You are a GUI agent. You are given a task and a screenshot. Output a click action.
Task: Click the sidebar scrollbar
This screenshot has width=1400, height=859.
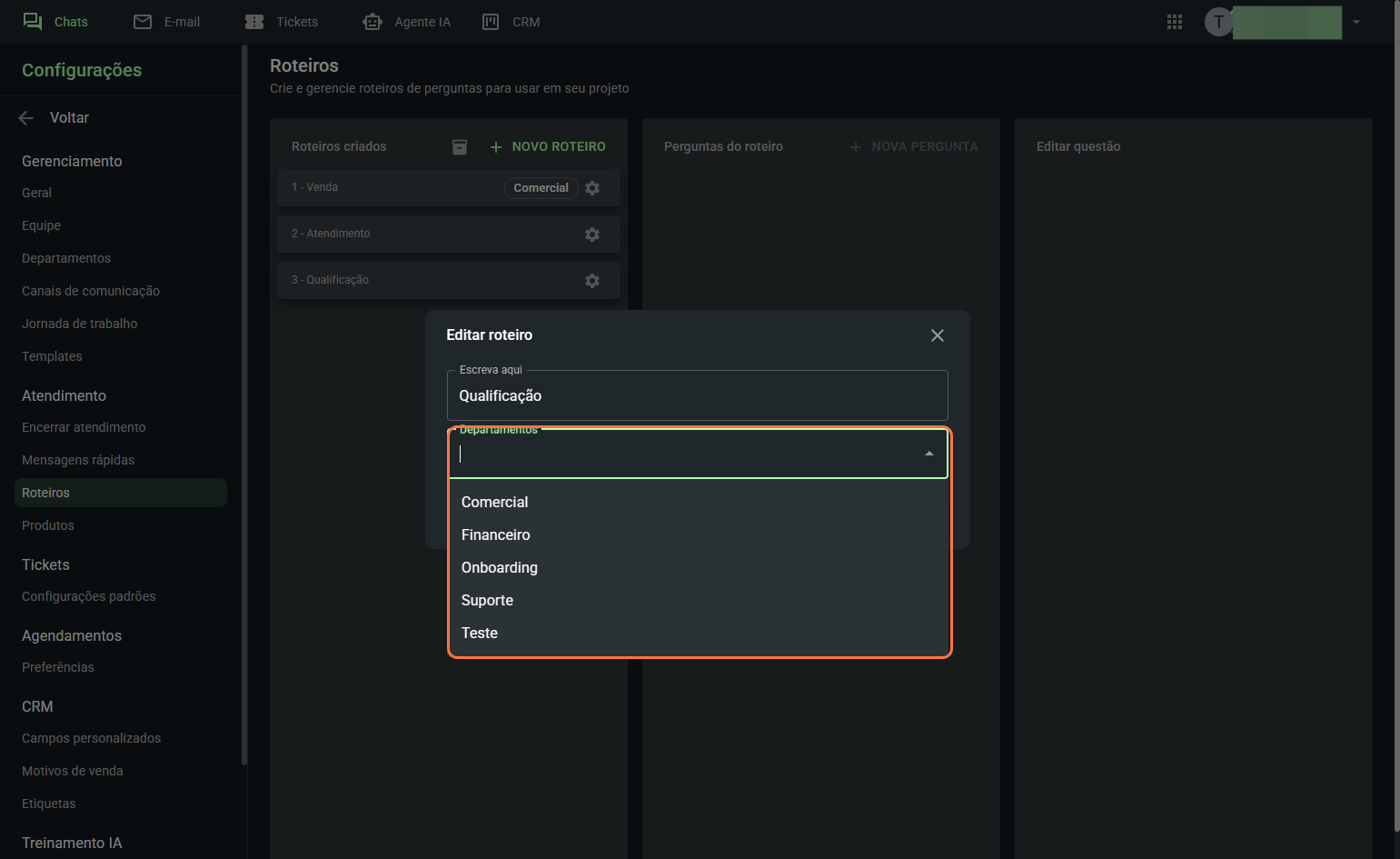[x=244, y=405]
